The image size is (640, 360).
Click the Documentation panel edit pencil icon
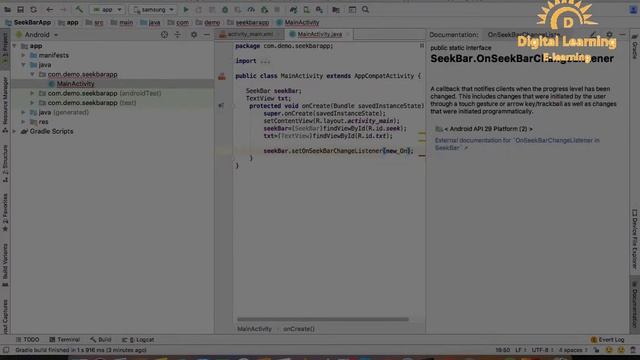pos(593,35)
